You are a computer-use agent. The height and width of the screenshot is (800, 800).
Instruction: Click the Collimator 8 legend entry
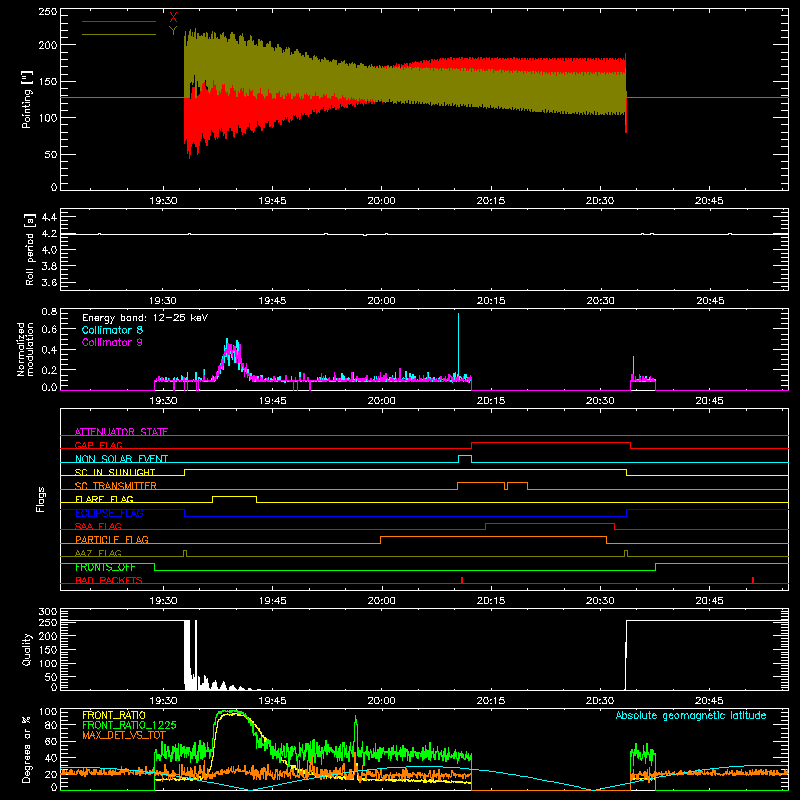(112, 330)
